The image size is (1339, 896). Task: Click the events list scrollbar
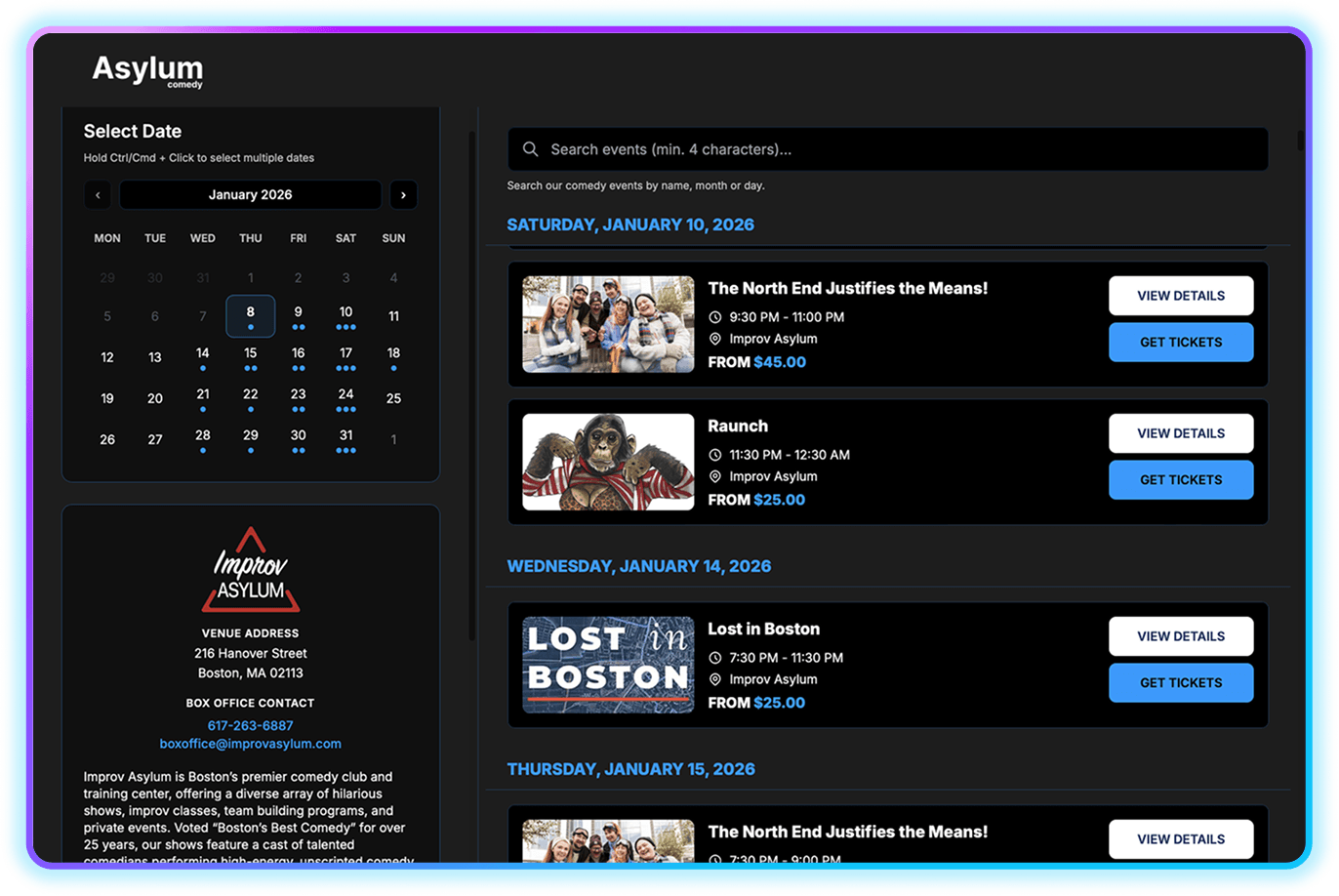coord(1301,141)
